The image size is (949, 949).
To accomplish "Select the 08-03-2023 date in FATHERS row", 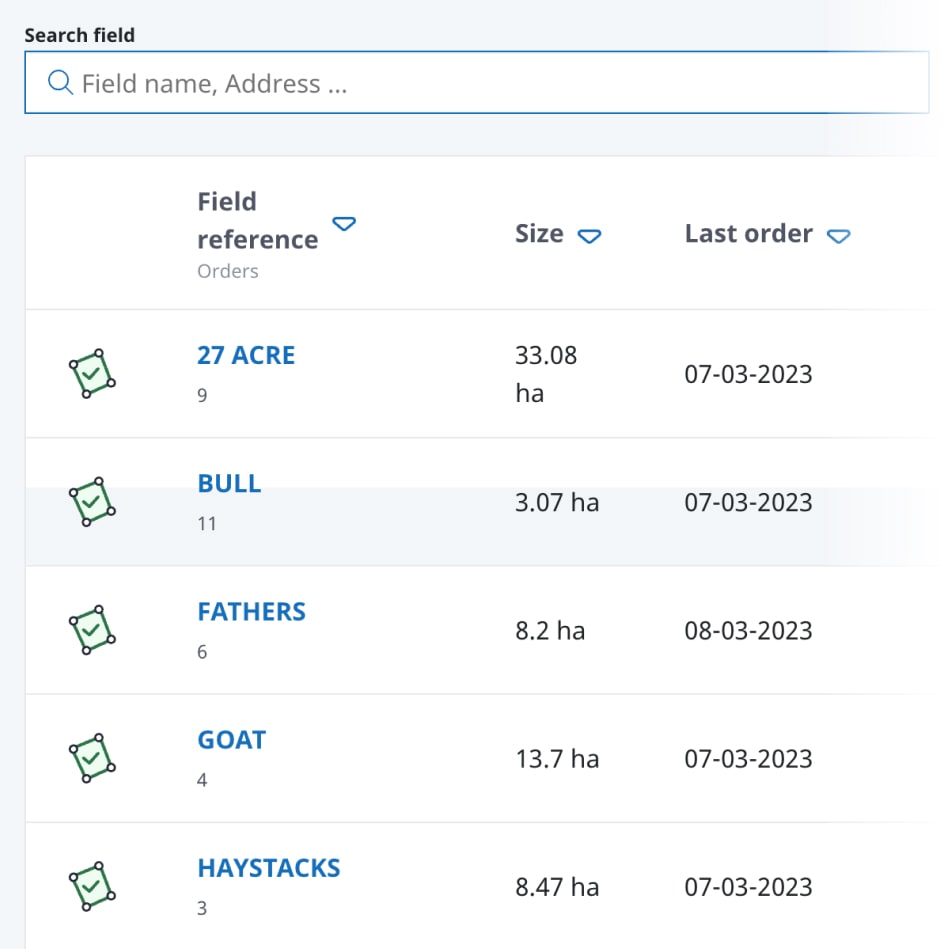I will (748, 631).
